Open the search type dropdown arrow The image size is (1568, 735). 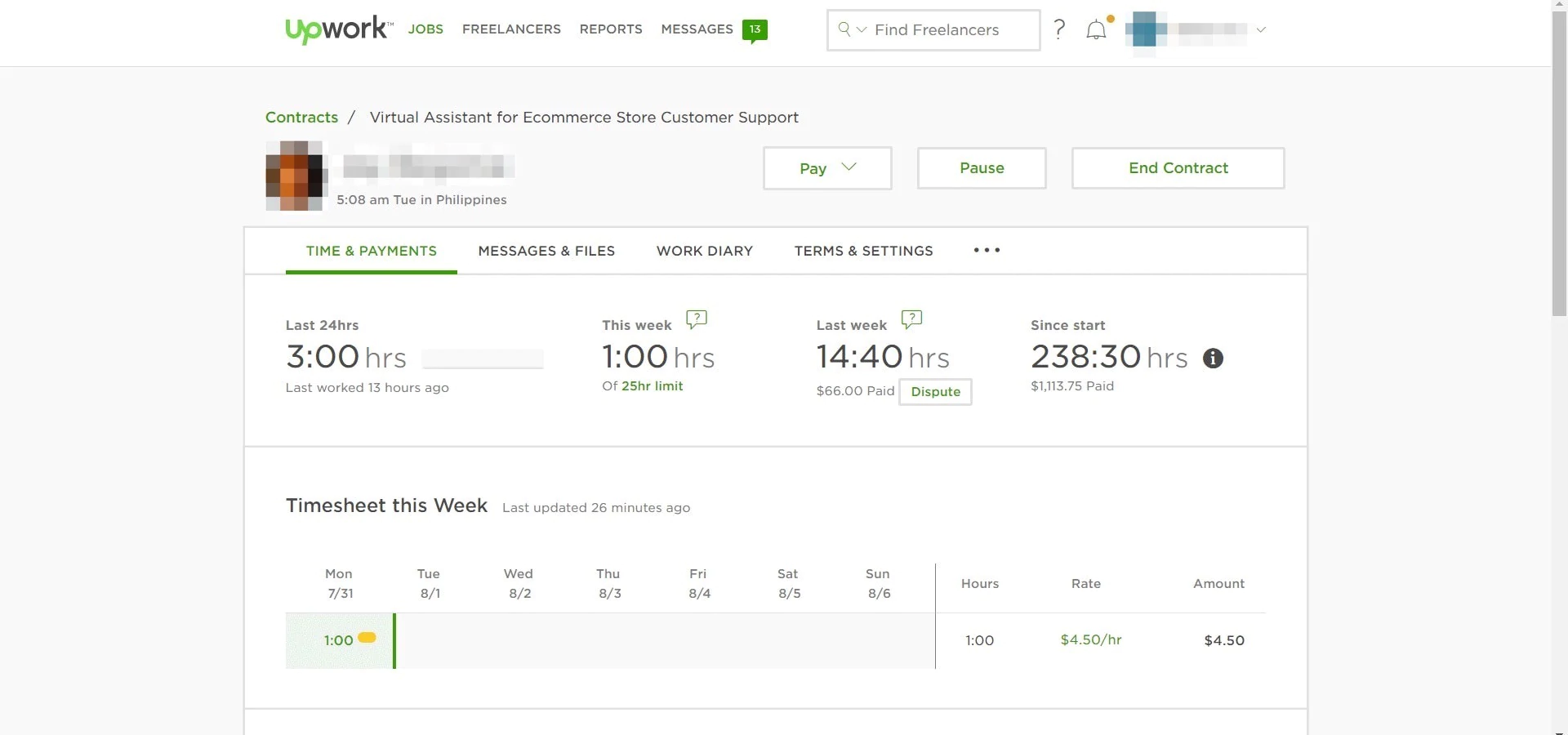point(861,29)
